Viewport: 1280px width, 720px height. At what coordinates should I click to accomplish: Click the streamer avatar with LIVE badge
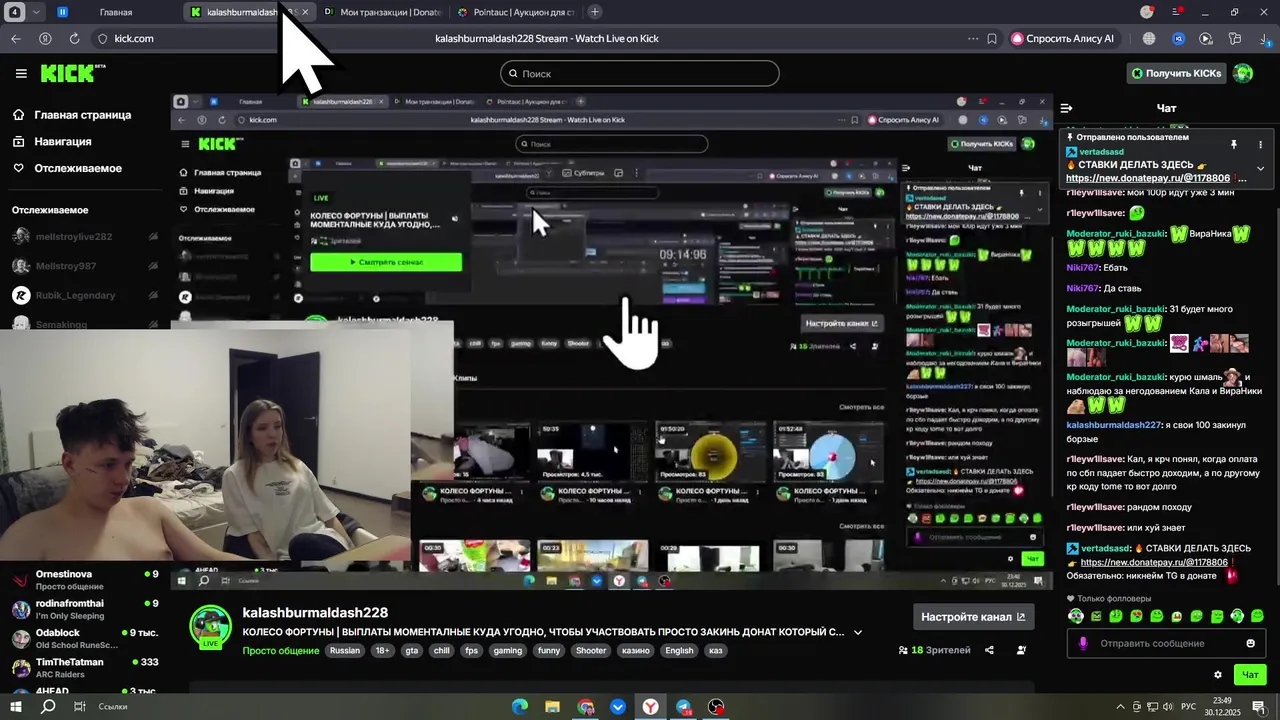pyautogui.click(x=211, y=627)
